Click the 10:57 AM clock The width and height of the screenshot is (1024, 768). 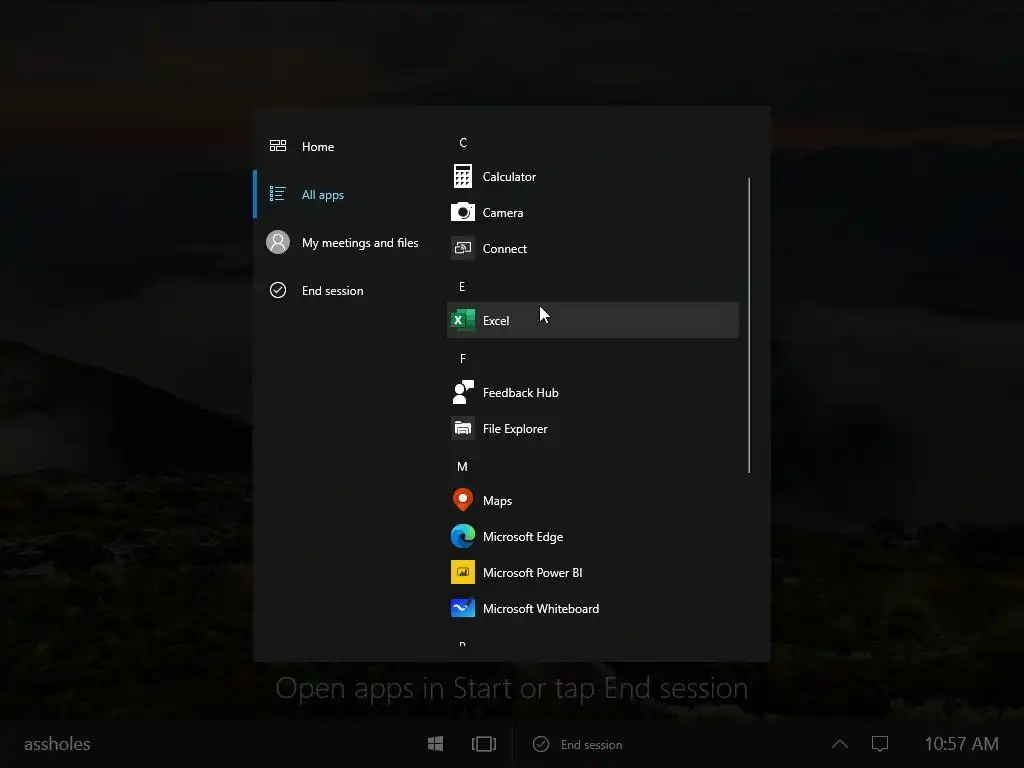pos(961,744)
